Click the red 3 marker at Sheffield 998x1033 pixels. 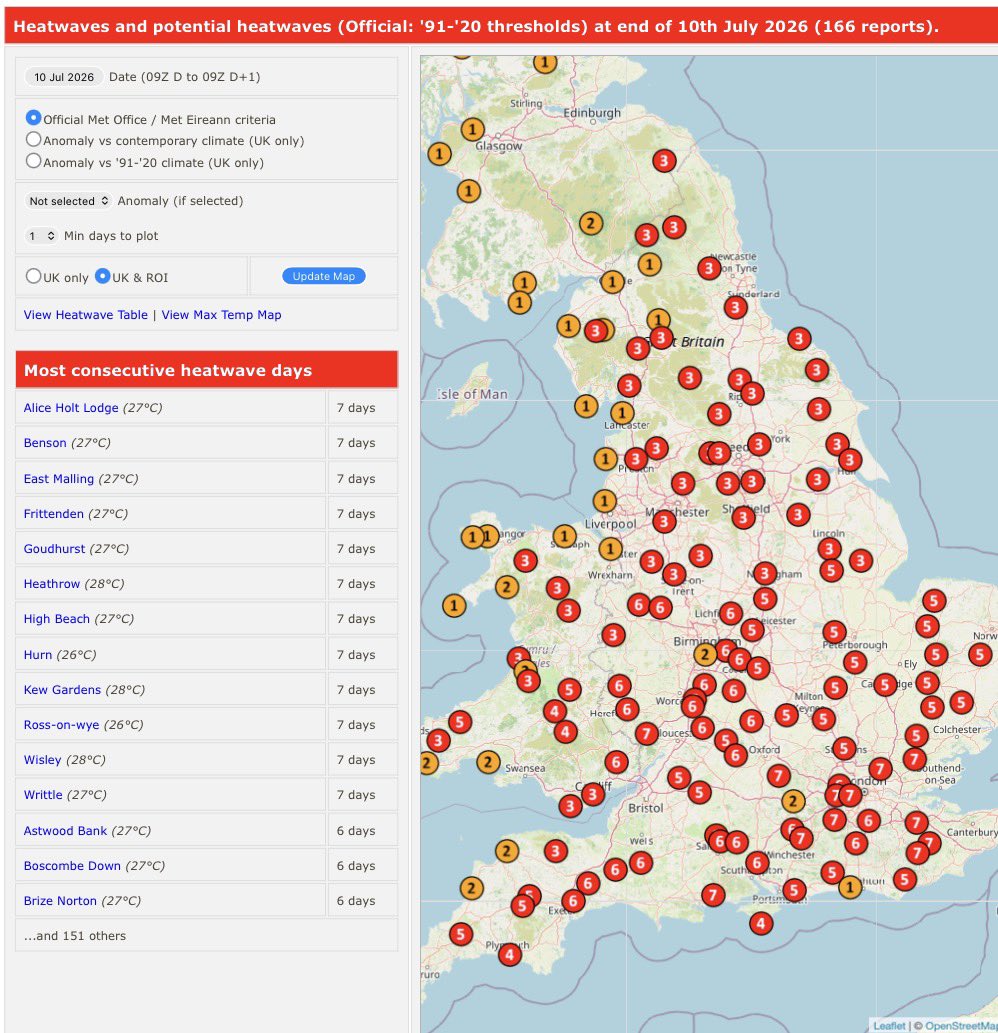click(743, 517)
